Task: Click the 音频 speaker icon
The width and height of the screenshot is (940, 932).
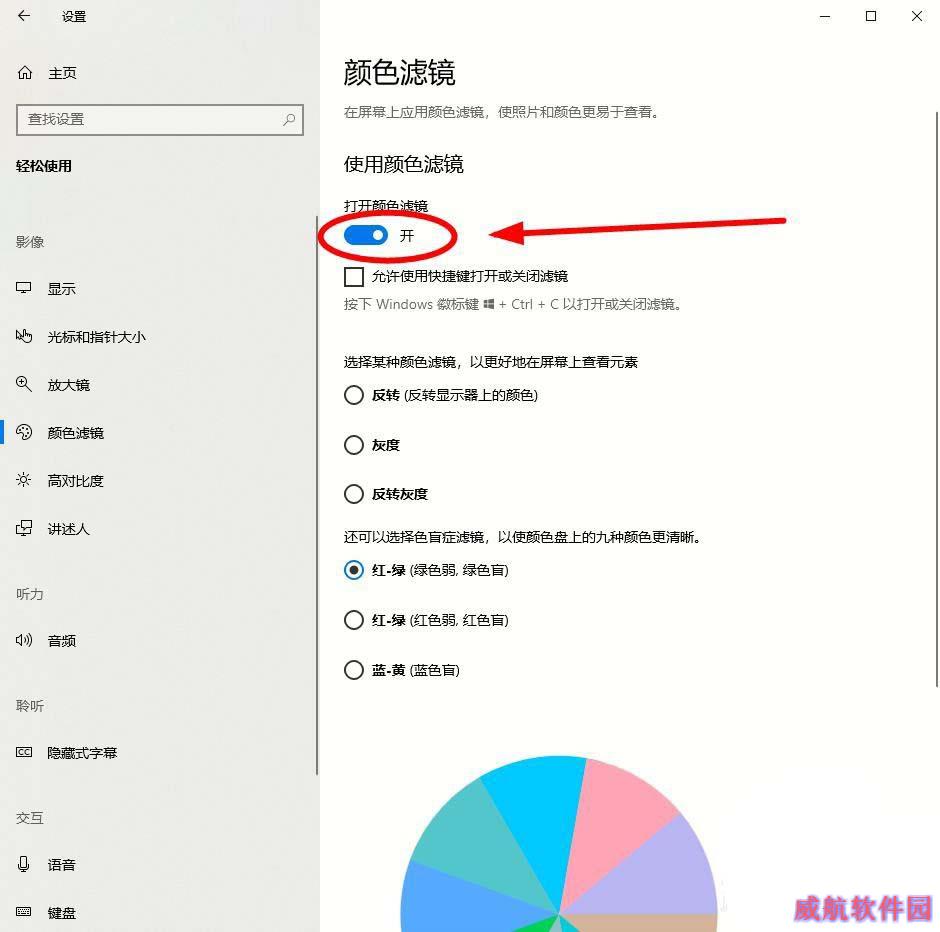Action: coord(23,640)
